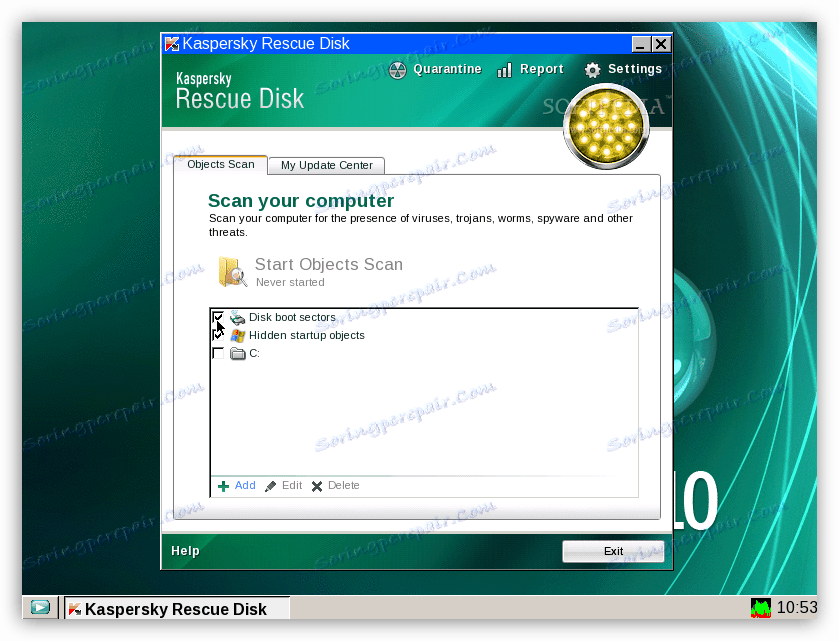Click Start Objects Scan
The width and height of the screenshot is (839, 641).
click(329, 264)
